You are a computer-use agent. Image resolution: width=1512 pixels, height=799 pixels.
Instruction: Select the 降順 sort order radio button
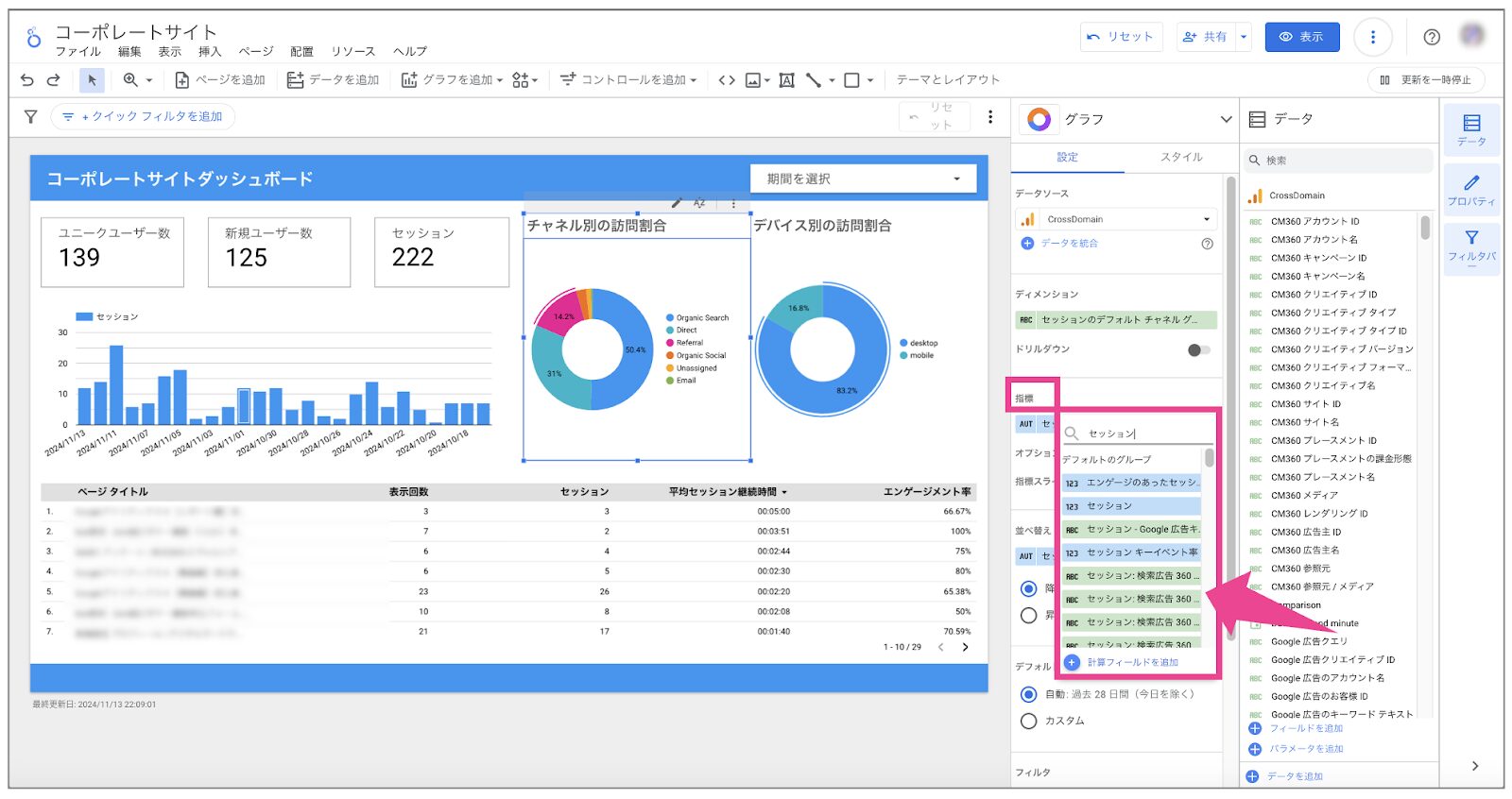coord(1029,588)
